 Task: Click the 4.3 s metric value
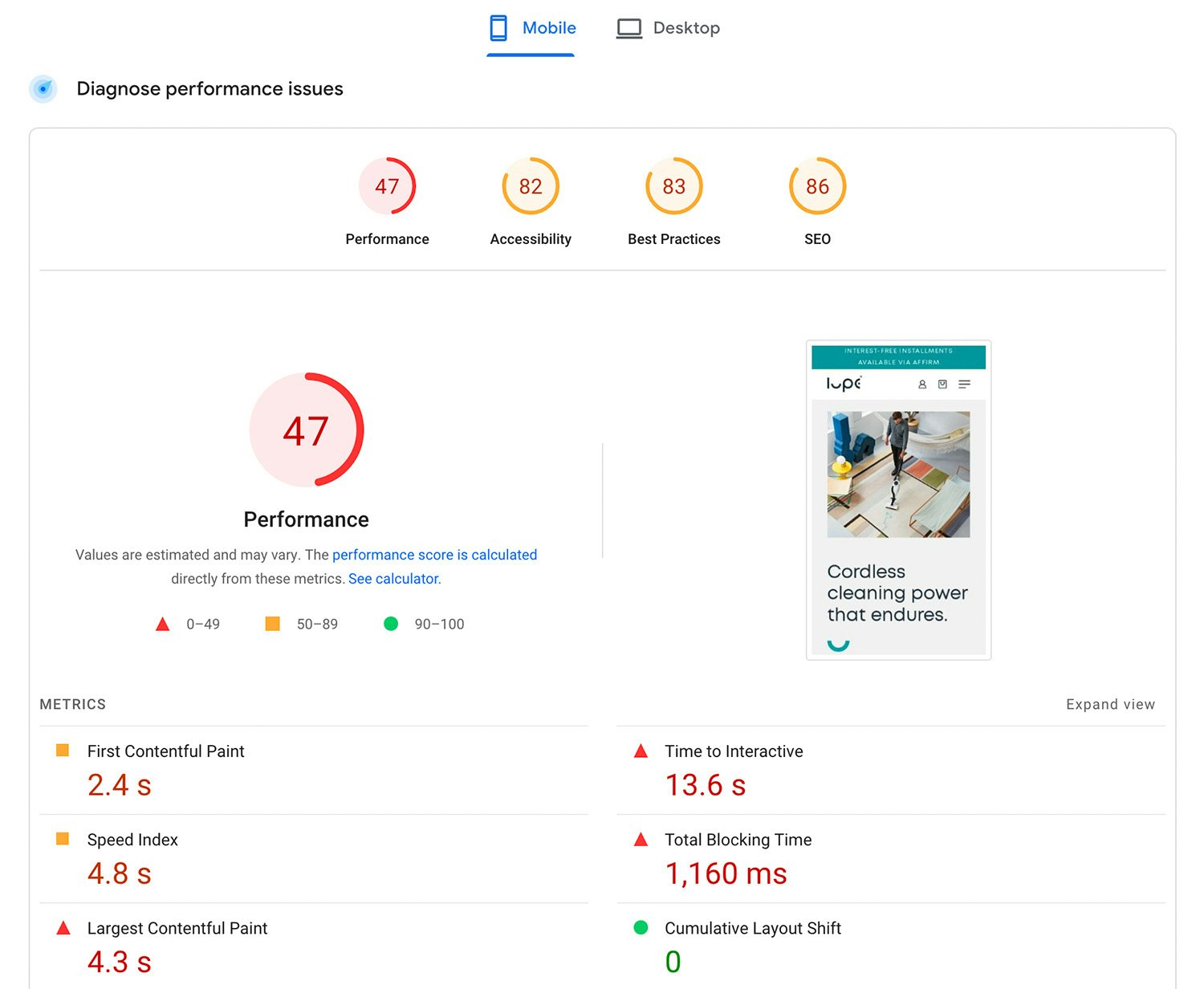pyautogui.click(x=120, y=962)
